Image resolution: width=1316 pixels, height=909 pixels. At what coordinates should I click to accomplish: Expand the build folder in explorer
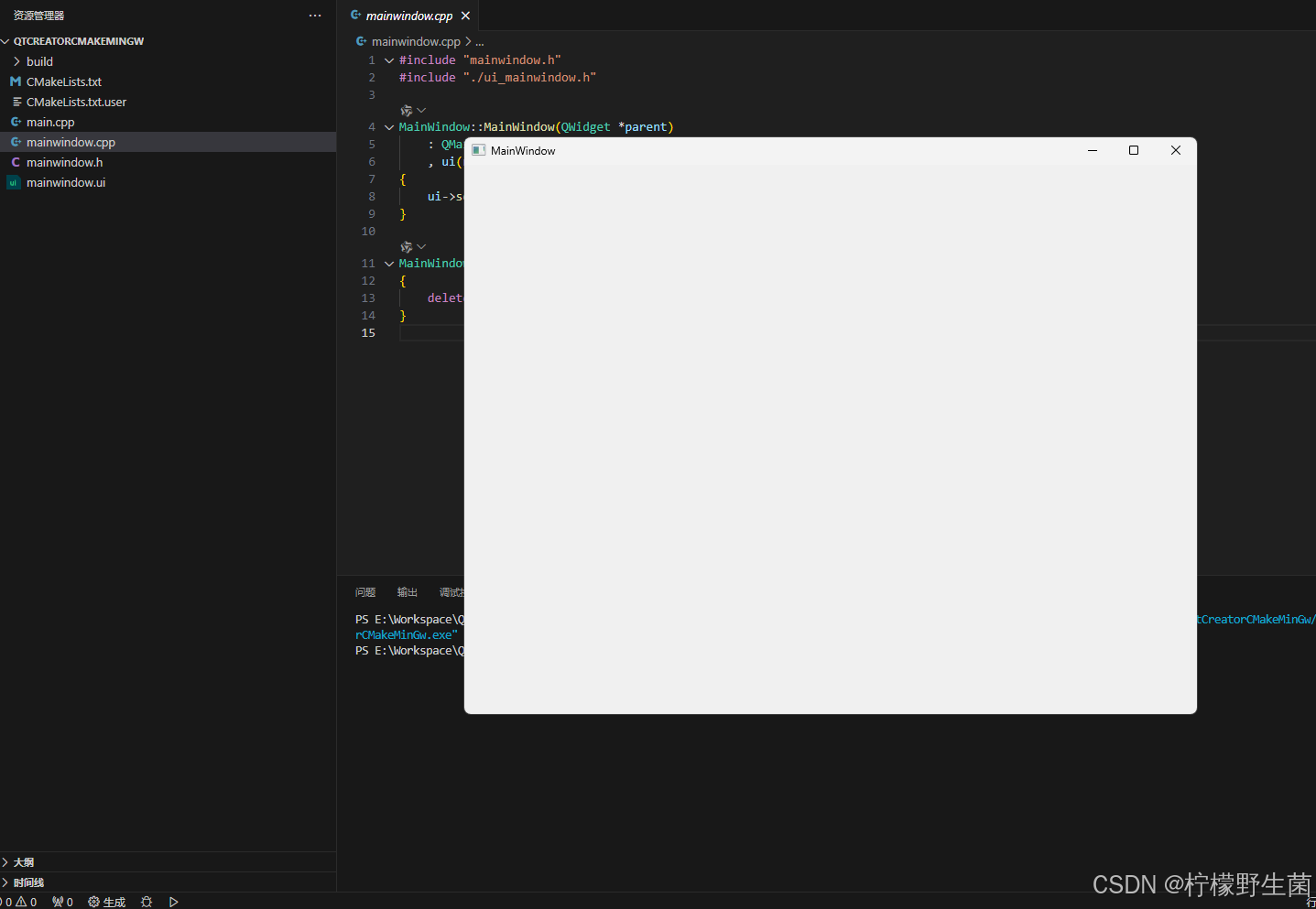39,61
